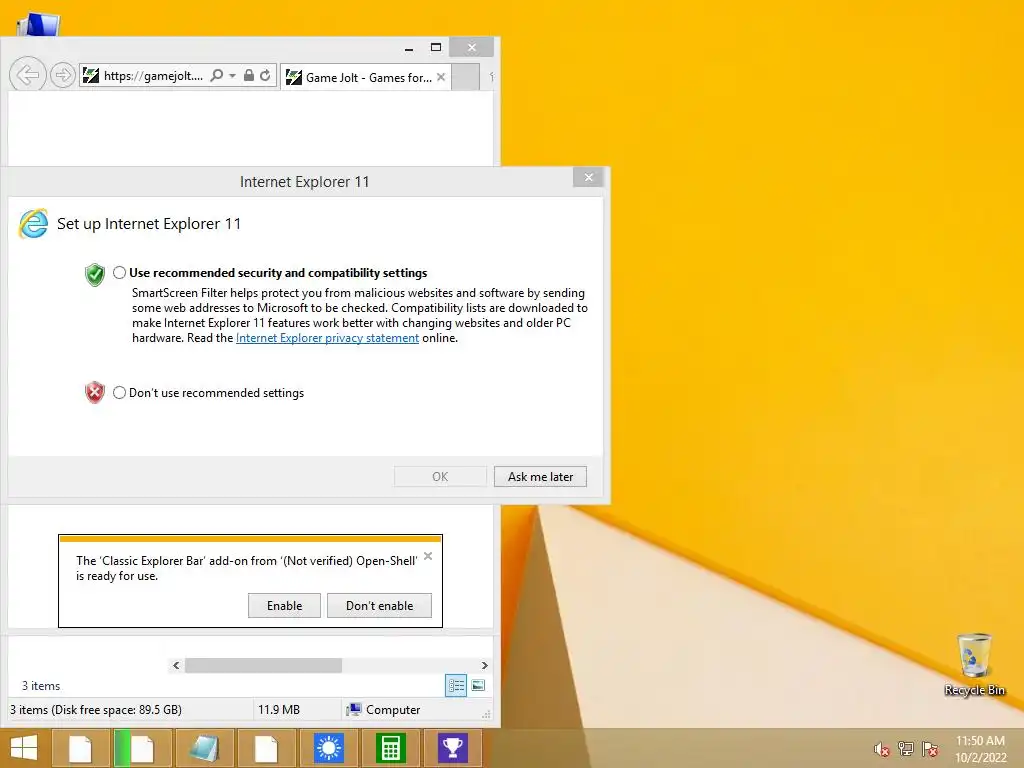This screenshot has height=768, width=1024.
Task: Dismiss the add-on notification with its X
Action: pos(428,556)
